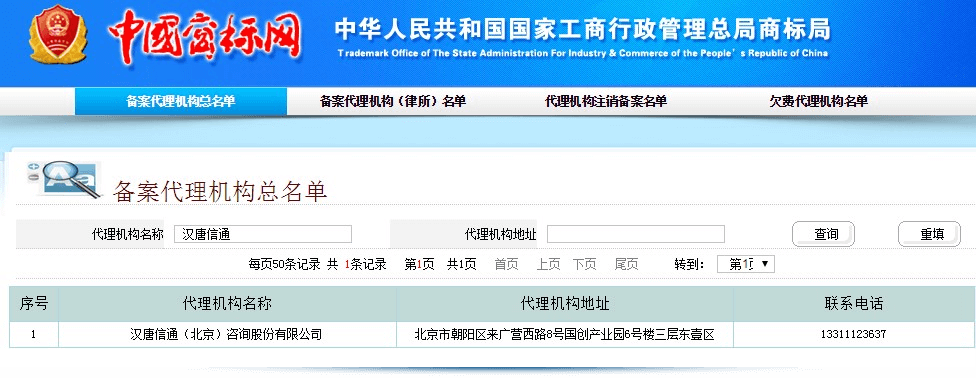The image size is (976, 378).
Task: Click the 代理机构名称 table column header
Action: pos(227,304)
